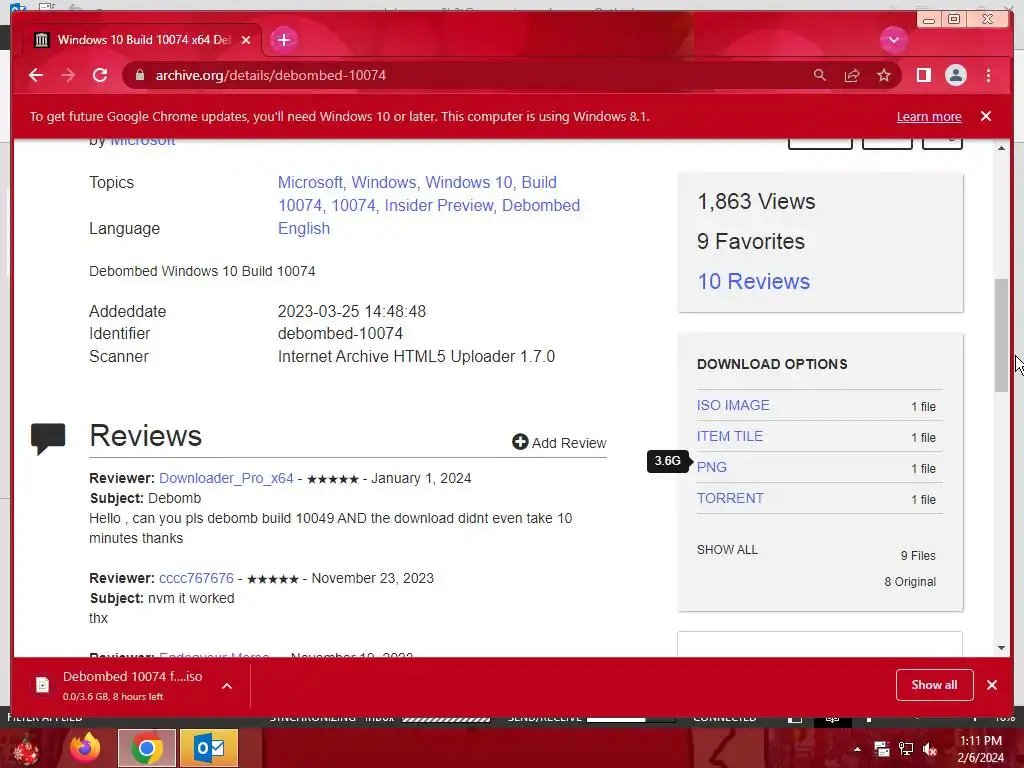Open the ITEM TILE download option
Viewport: 1024px width, 768px height.
(x=729, y=436)
